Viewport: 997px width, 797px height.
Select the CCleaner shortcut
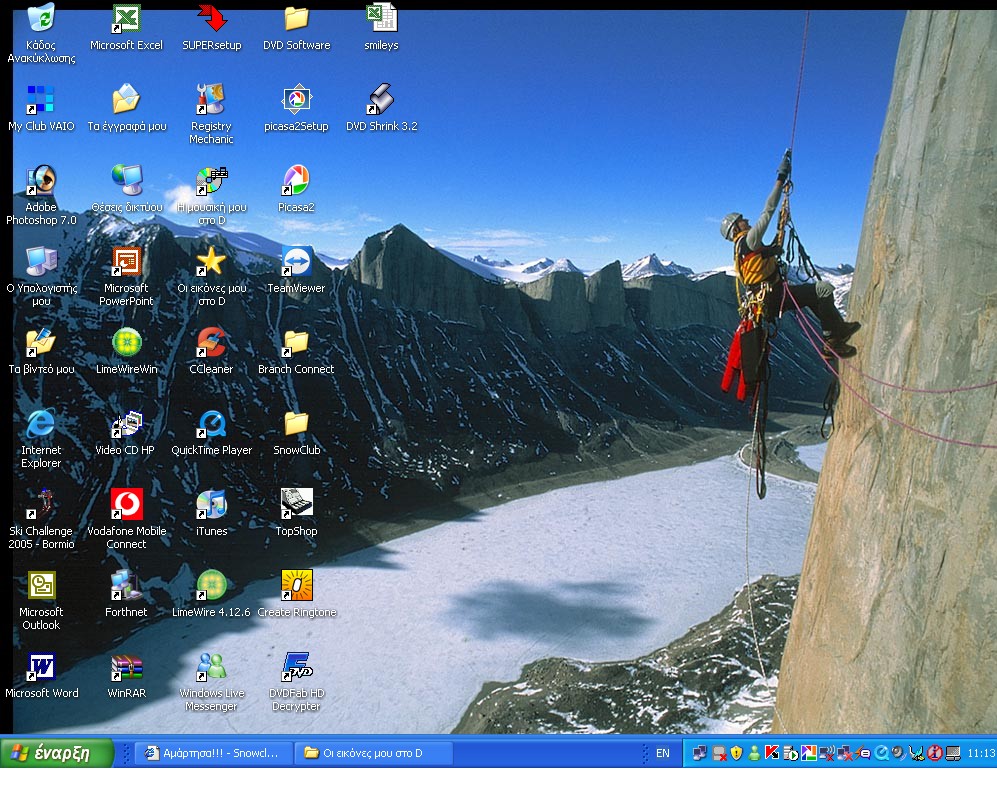[x=212, y=342]
